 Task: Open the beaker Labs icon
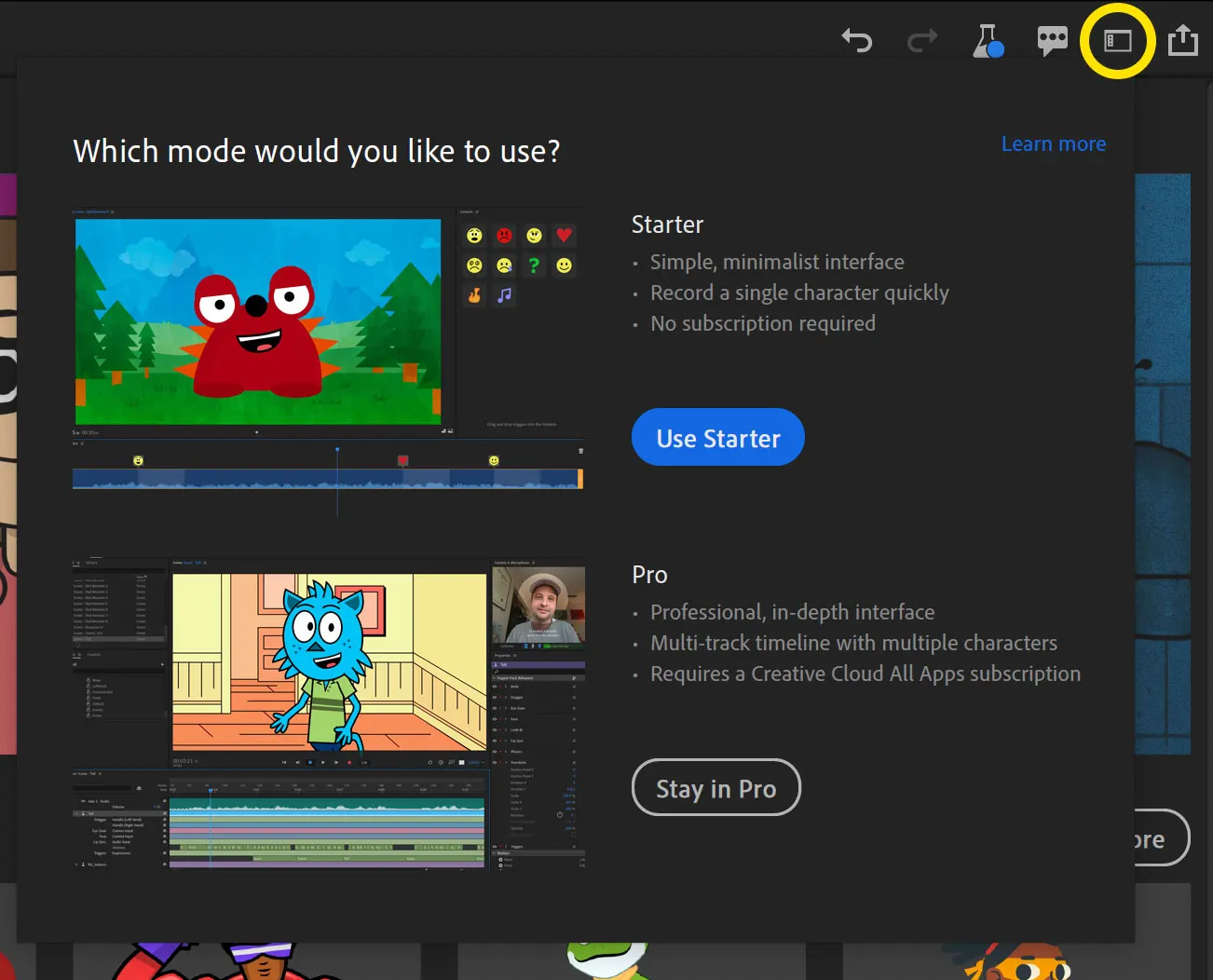[987, 41]
